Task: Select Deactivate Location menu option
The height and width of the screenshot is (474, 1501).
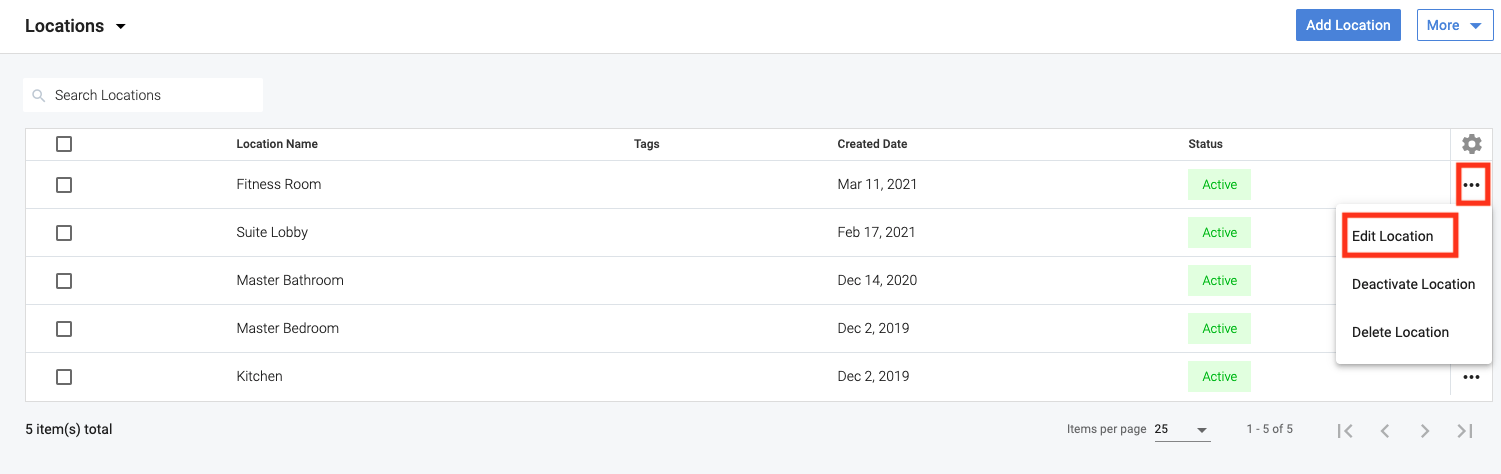Action: pos(1413,285)
